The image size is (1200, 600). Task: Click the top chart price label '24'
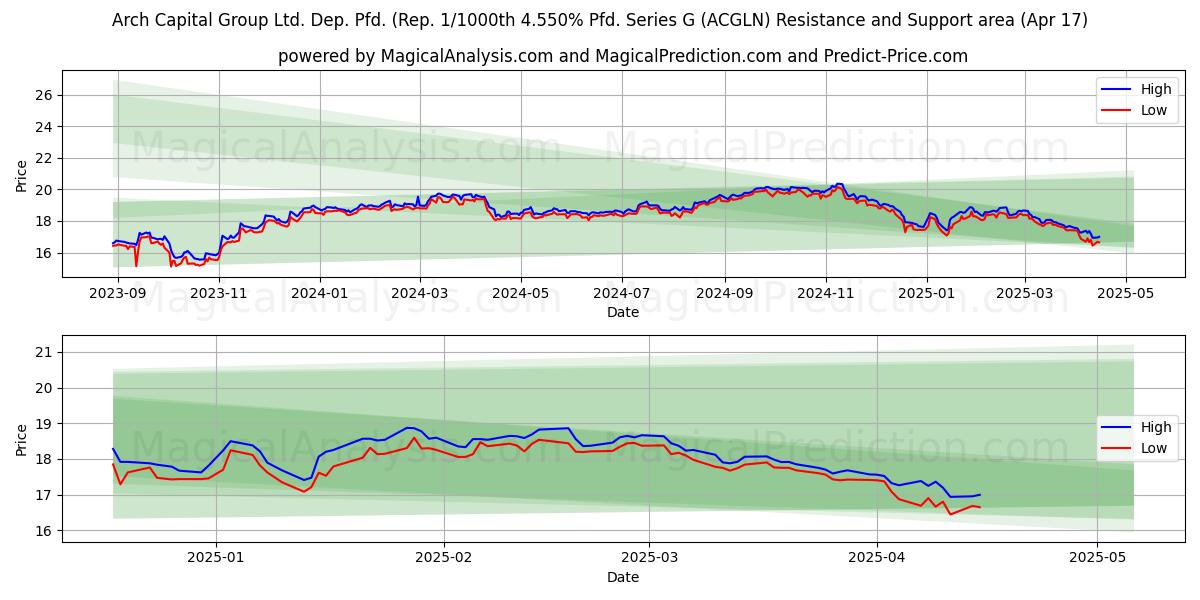(x=46, y=127)
